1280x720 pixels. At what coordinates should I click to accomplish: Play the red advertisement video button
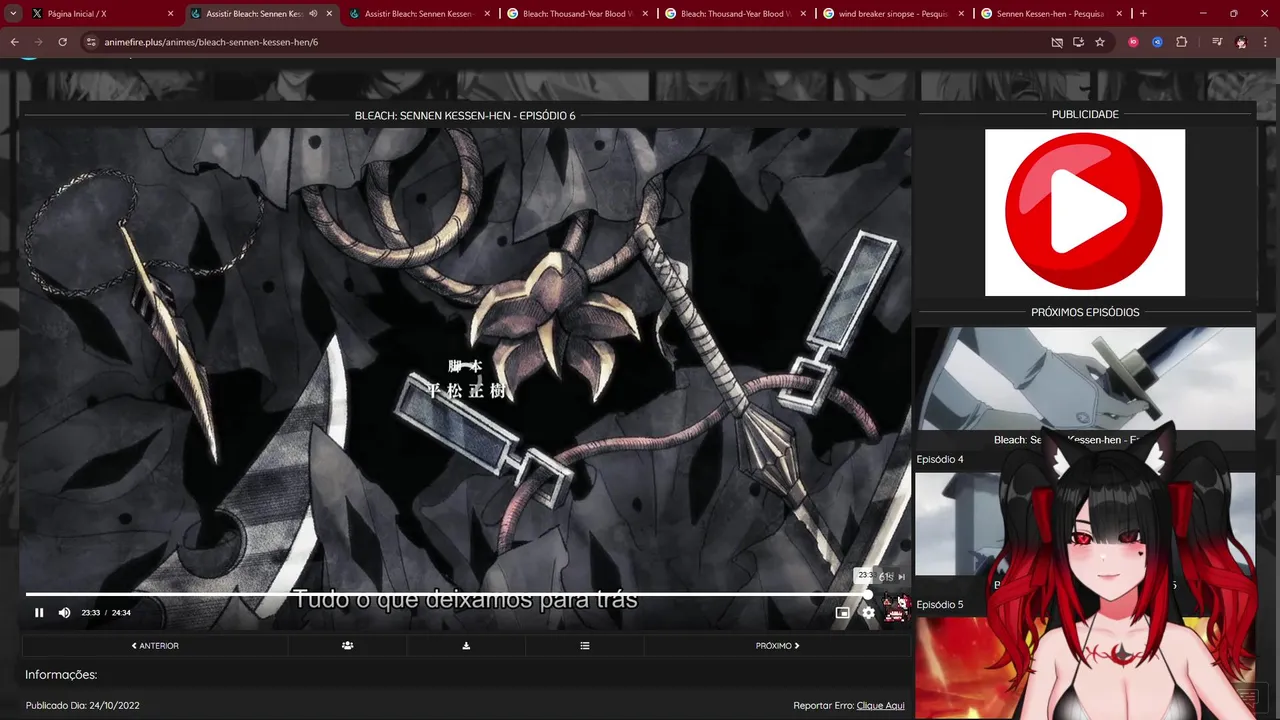(1084, 212)
